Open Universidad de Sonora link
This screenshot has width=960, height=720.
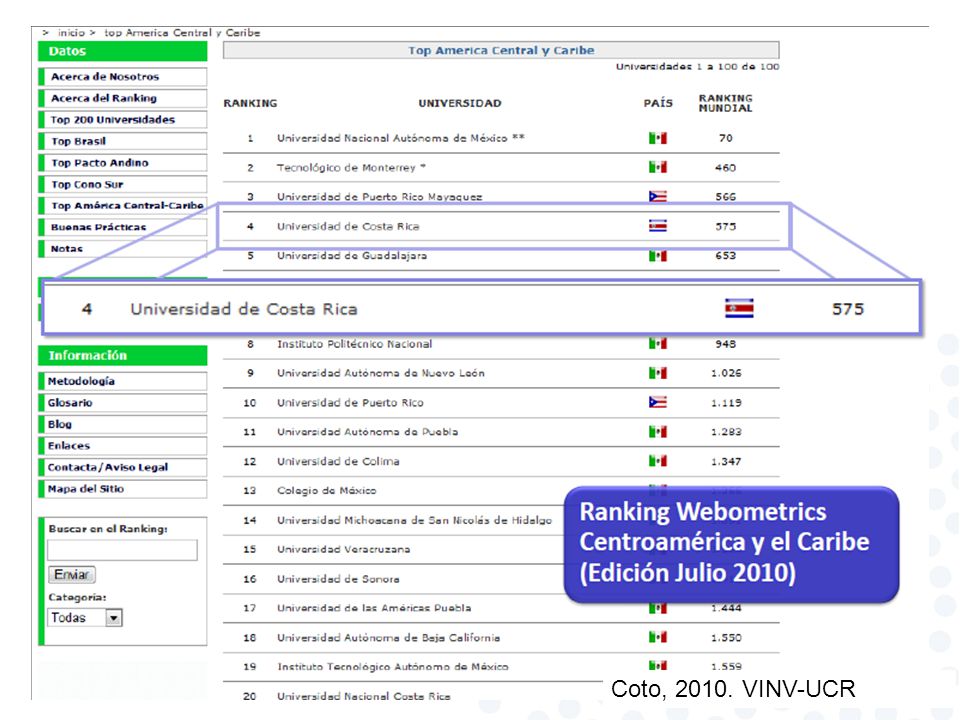[338, 579]
